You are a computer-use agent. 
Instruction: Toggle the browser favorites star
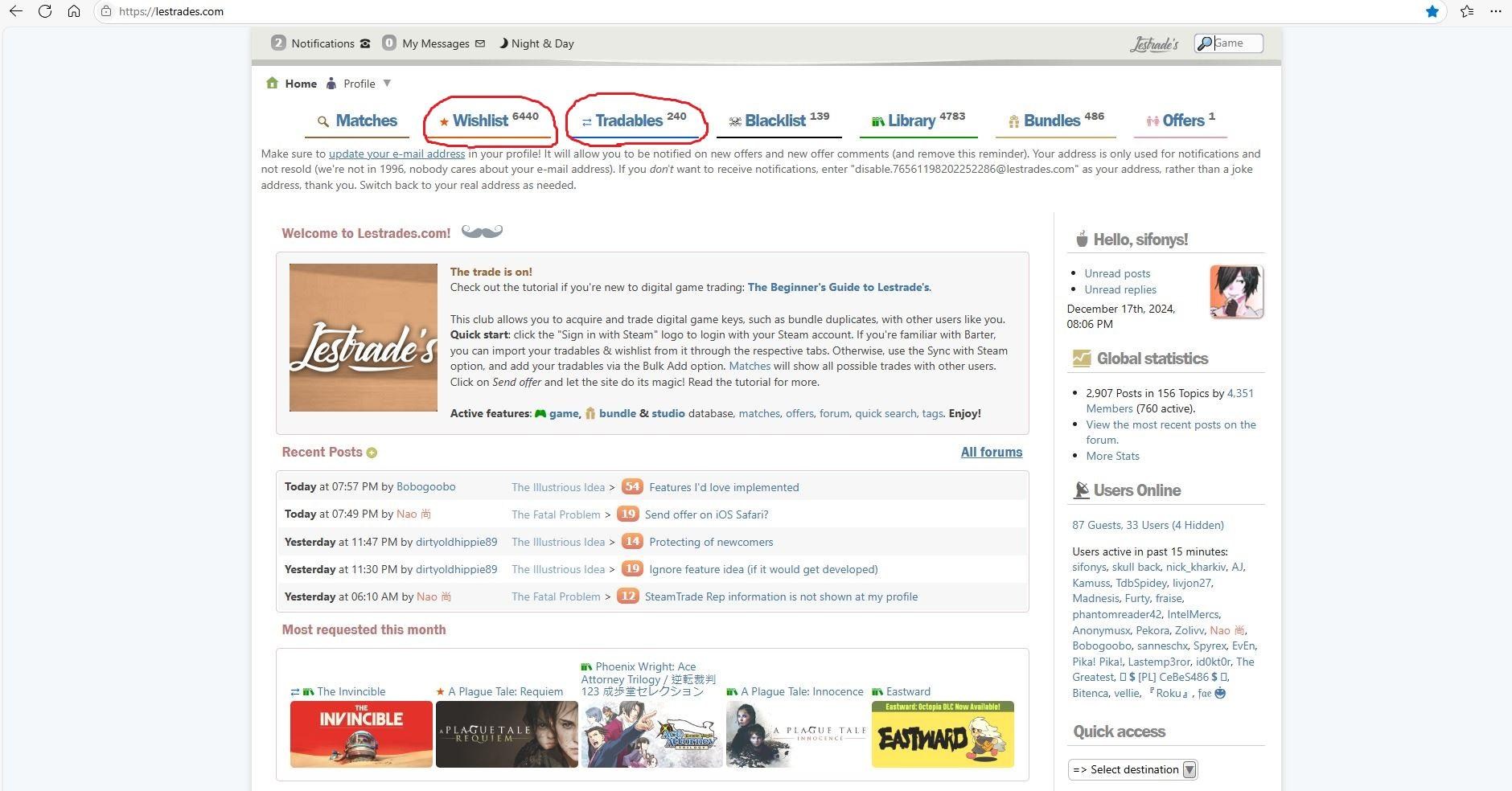pyautogui.click(x=1432, y=11)
